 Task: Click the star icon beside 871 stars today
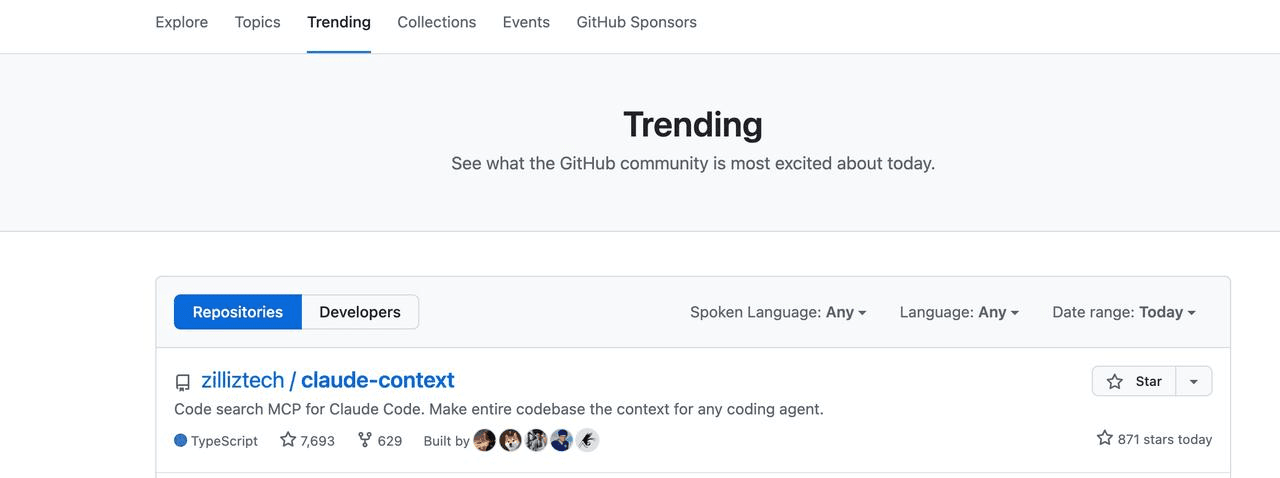(1105, 439)
